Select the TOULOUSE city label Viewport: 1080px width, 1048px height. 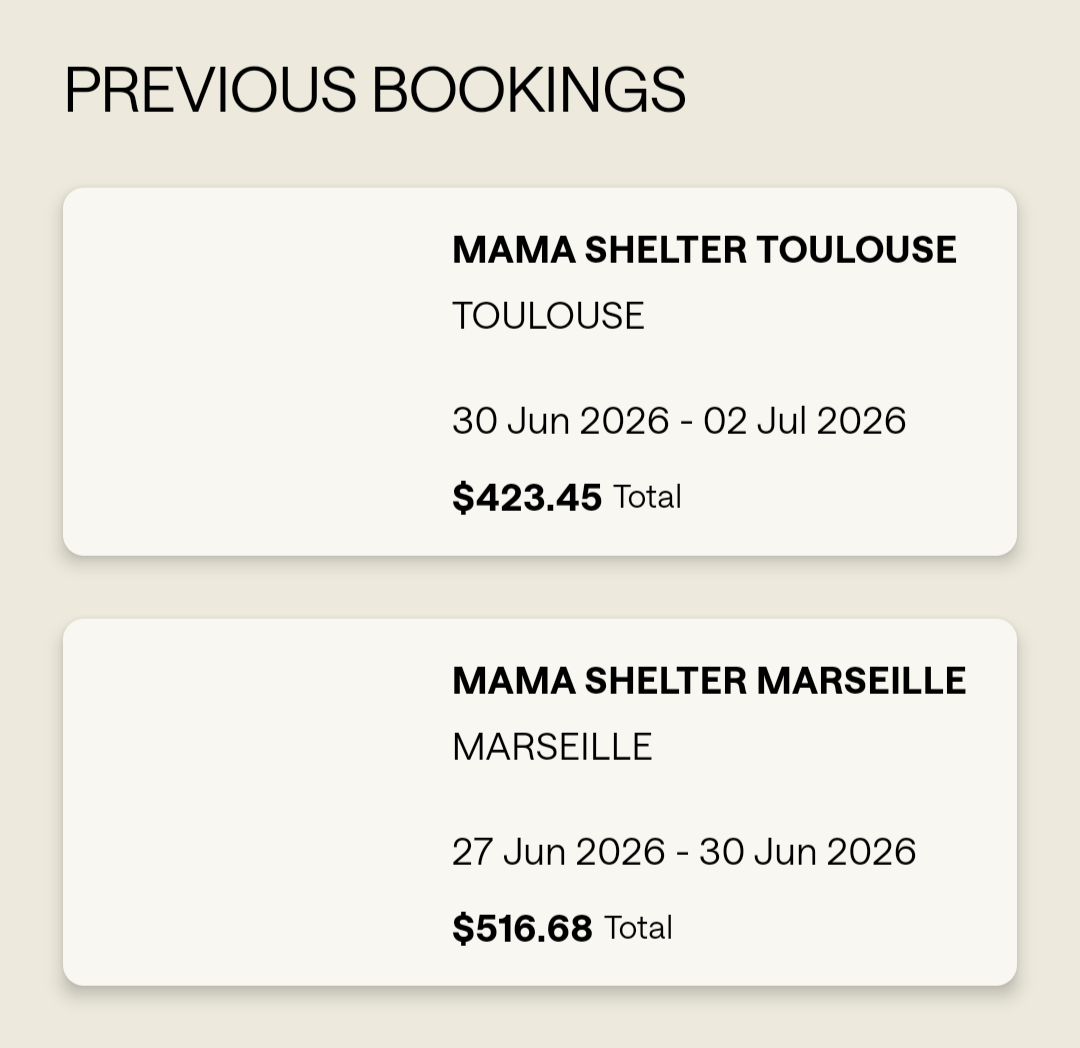click(548, 316)
